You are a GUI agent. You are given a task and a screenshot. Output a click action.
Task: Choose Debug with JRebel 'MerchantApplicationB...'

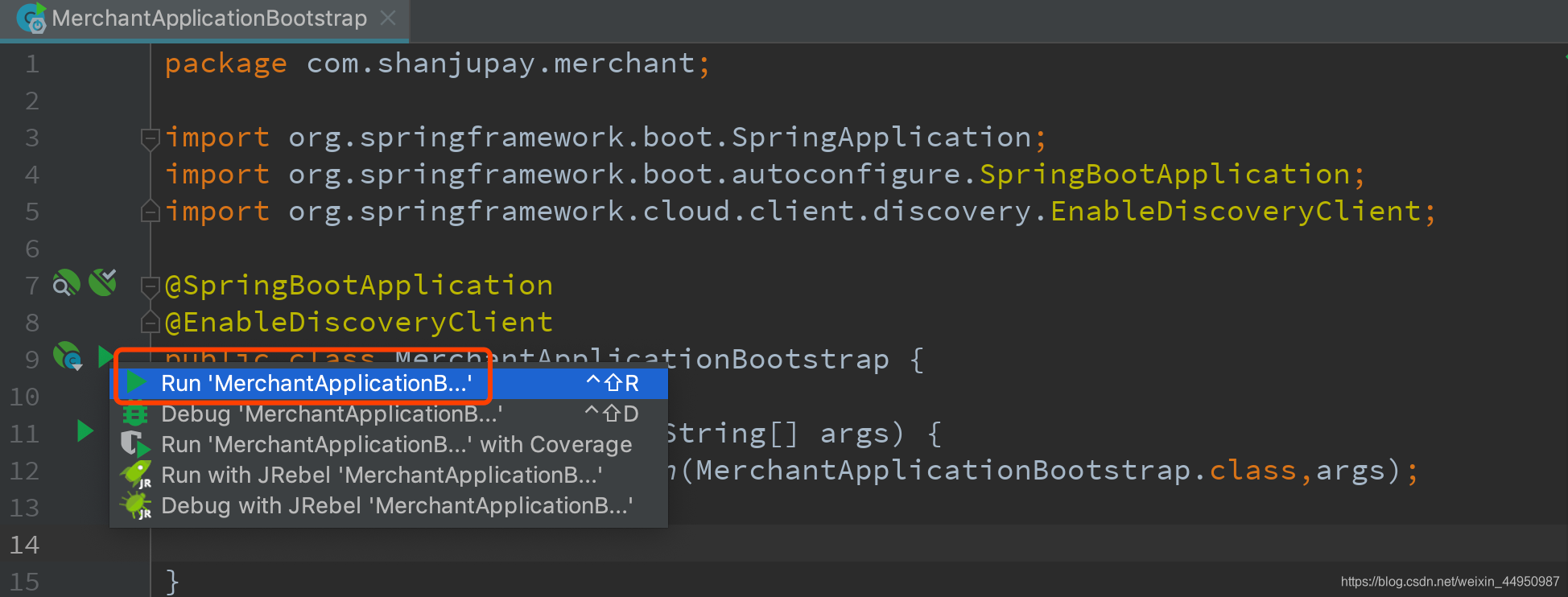[x=389, y=505]
